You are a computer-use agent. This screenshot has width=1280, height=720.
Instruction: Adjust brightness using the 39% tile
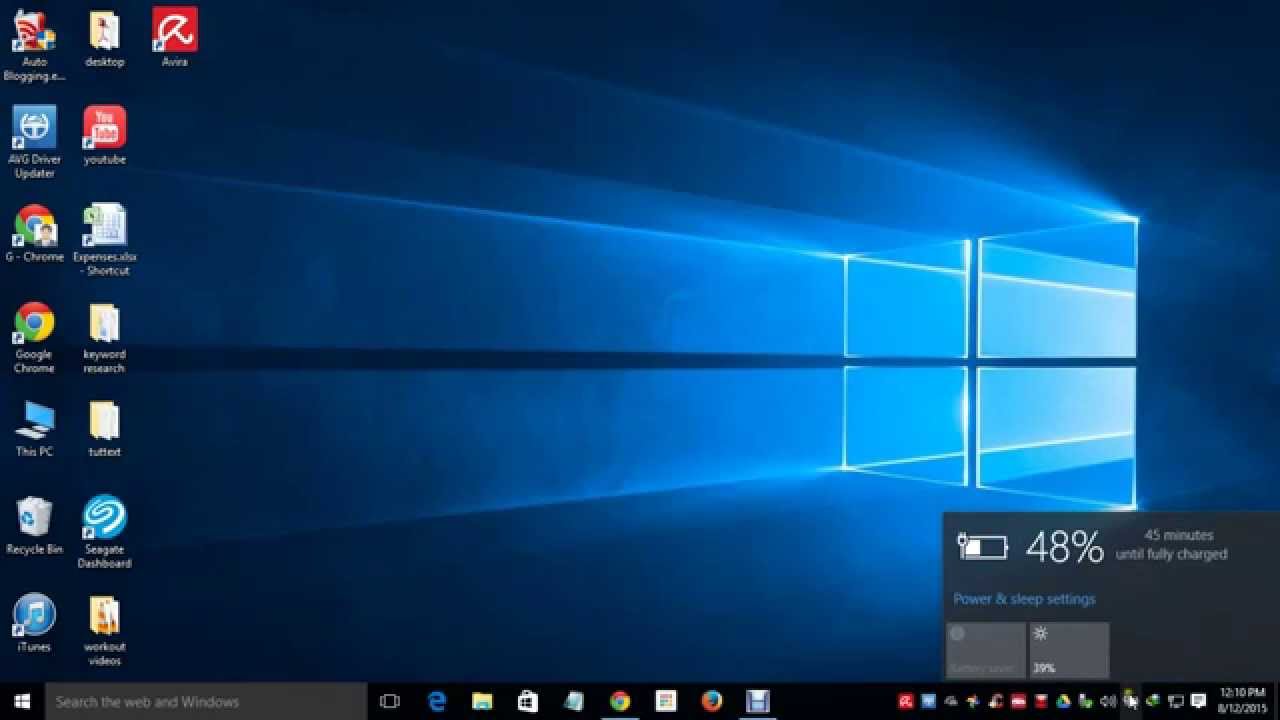pos(1069,648)
